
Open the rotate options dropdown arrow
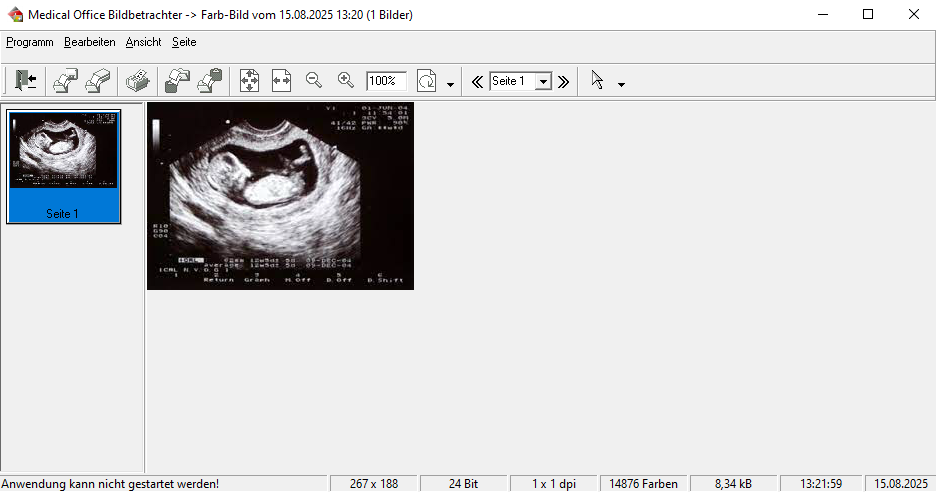click(450, 84)
